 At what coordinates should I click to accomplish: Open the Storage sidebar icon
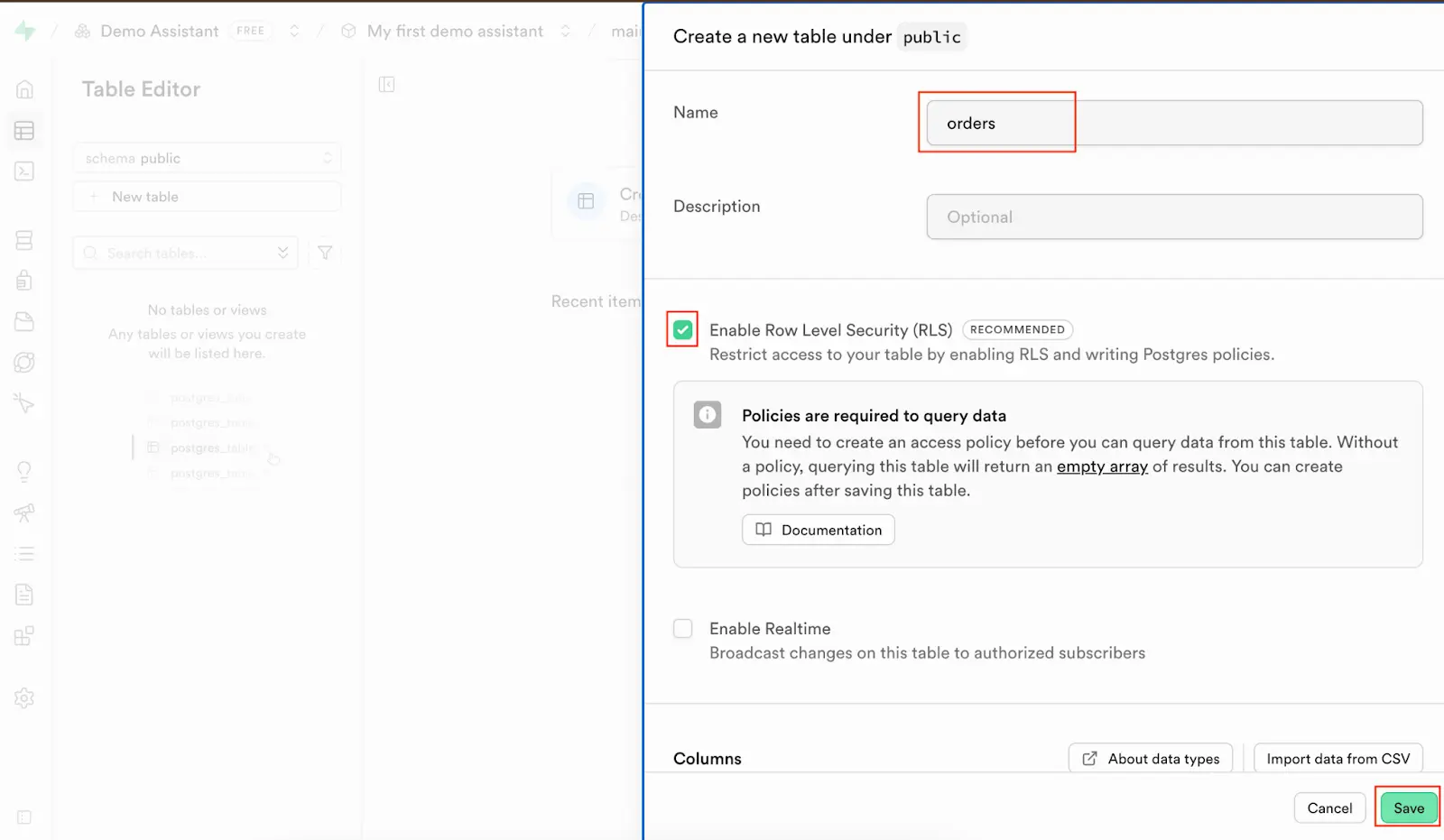click(24, 321)
